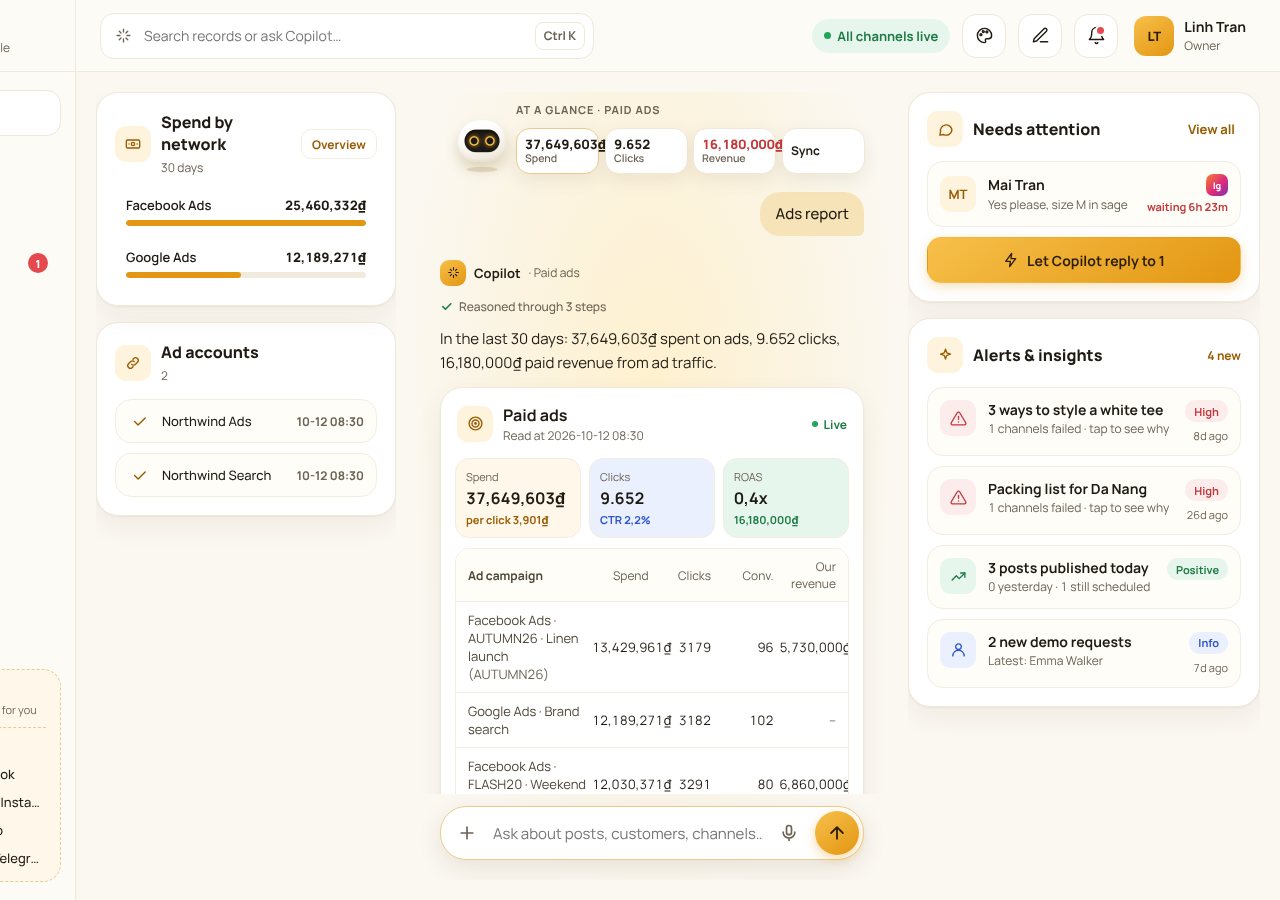
Task: Open the Northwind Search account row
Action: 246,475
